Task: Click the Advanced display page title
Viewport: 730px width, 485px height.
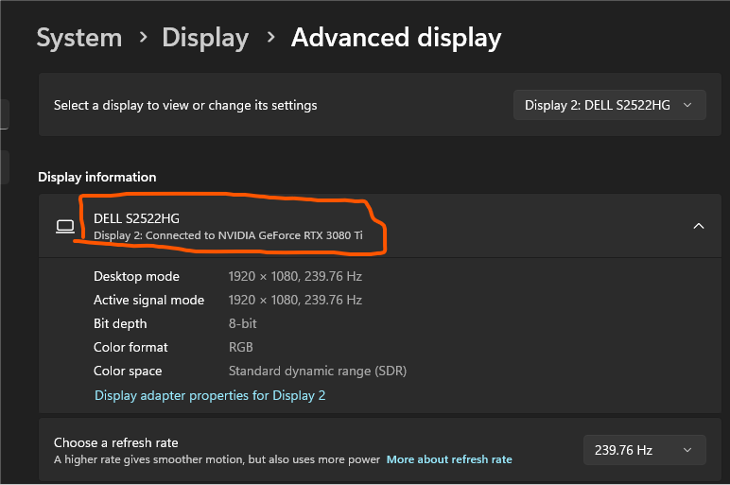Action: 396,38
